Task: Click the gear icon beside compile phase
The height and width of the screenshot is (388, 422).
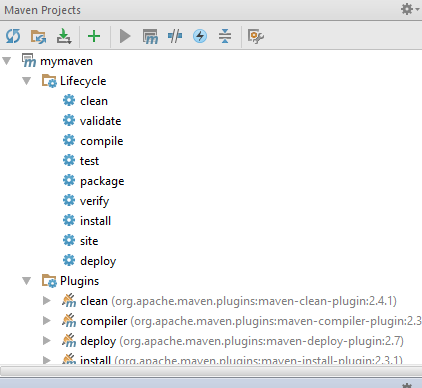Action: 69,140
